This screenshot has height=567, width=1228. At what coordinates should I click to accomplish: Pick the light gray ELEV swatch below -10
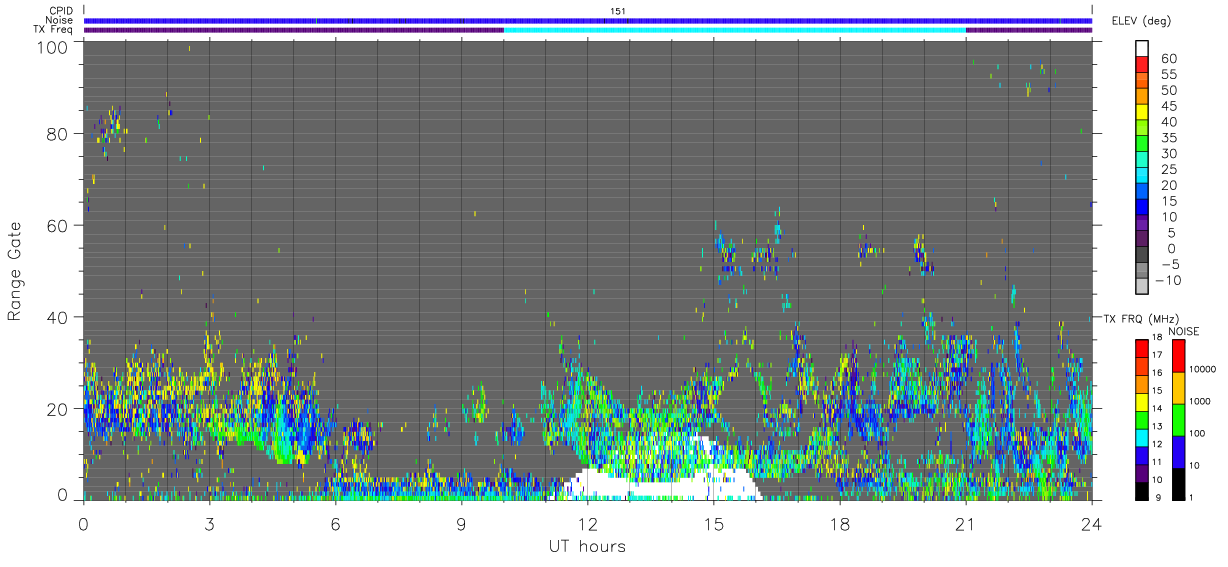pos(1142,288)
